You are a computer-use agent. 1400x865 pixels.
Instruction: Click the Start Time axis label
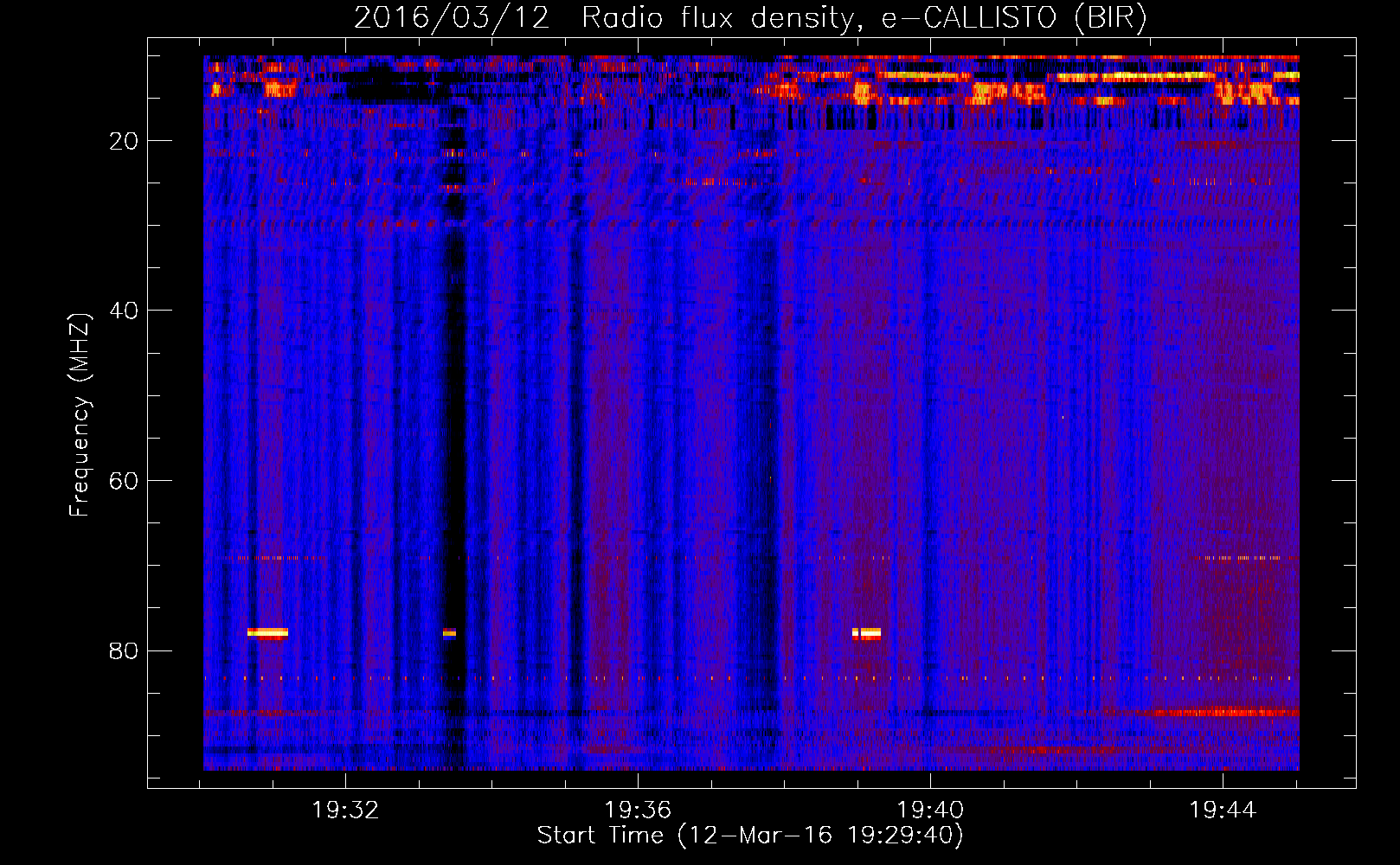pyautogui.click(x=750, y=836)
